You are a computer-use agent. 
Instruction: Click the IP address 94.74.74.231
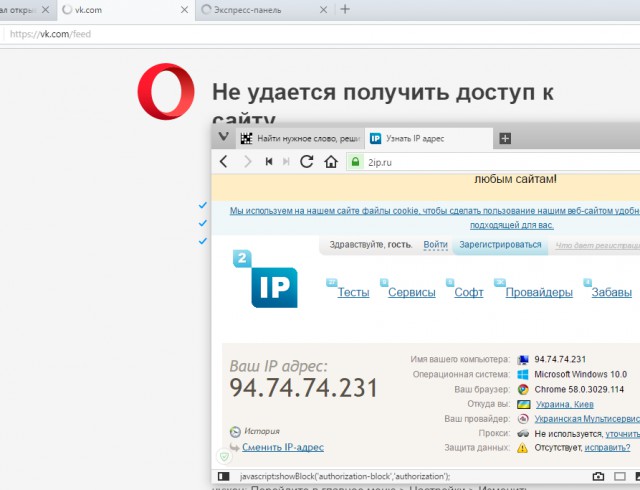point(303,388)
